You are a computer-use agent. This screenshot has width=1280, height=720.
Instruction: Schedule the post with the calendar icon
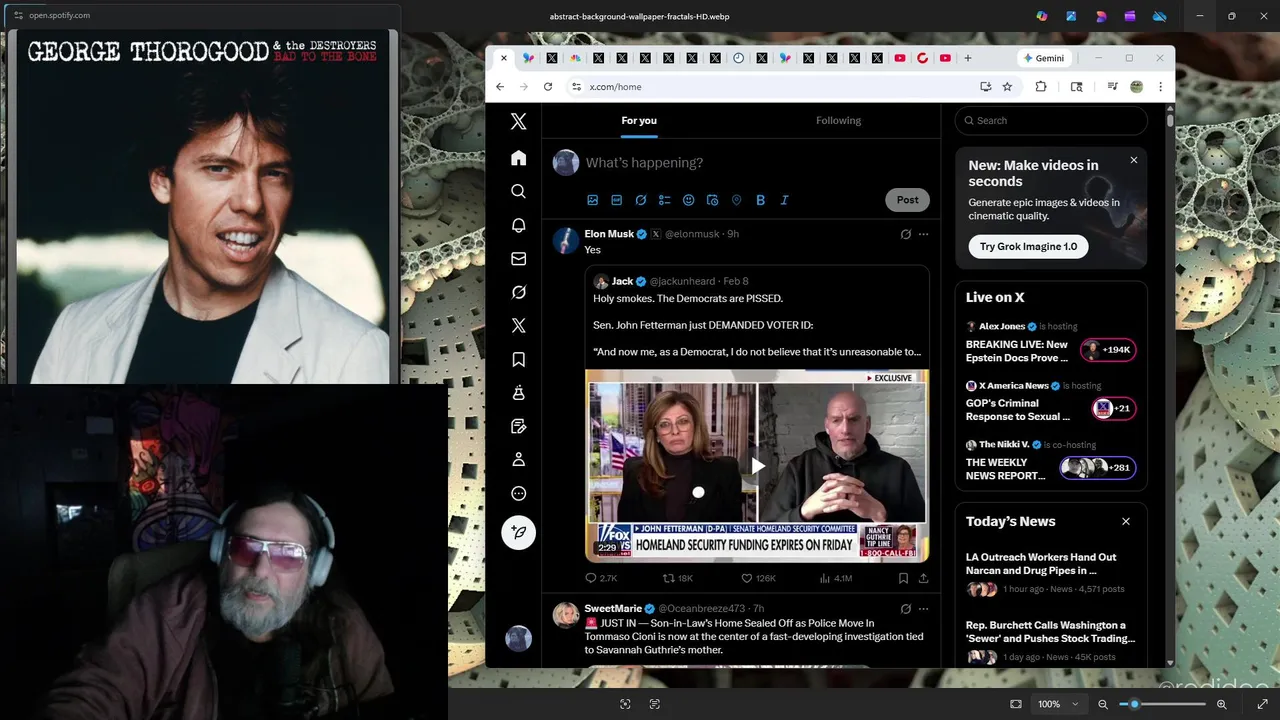(712, 200)
